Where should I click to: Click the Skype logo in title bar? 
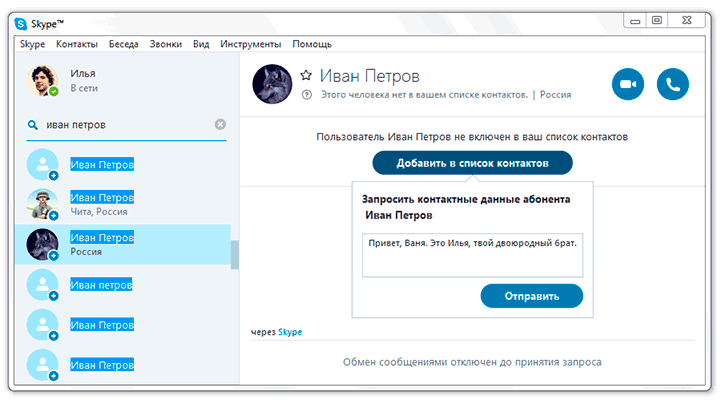(x=21, y=23)
